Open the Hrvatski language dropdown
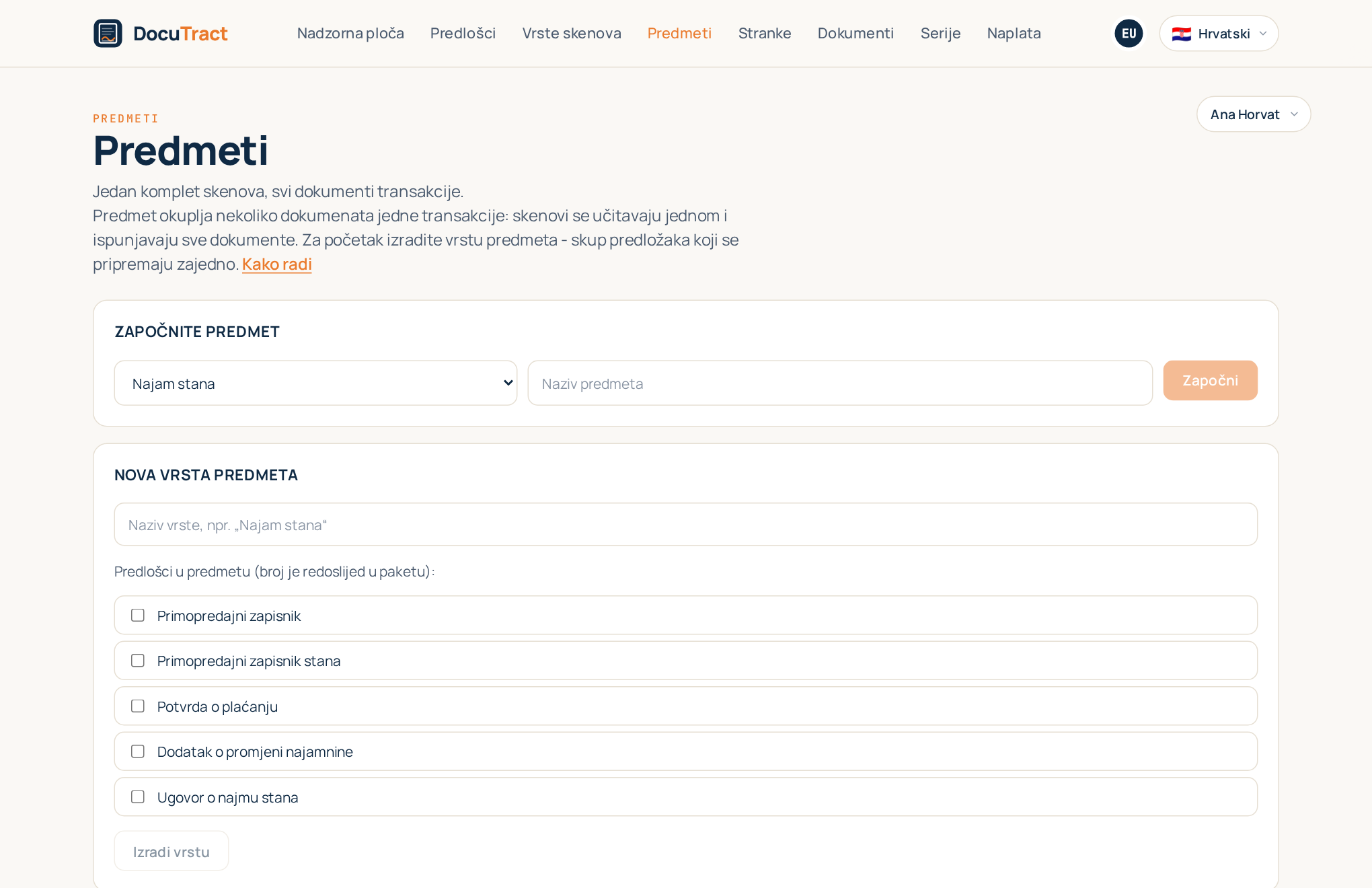Viewport: 1372px width, 888px height. pyautogui.click(x=1219, y=33)
